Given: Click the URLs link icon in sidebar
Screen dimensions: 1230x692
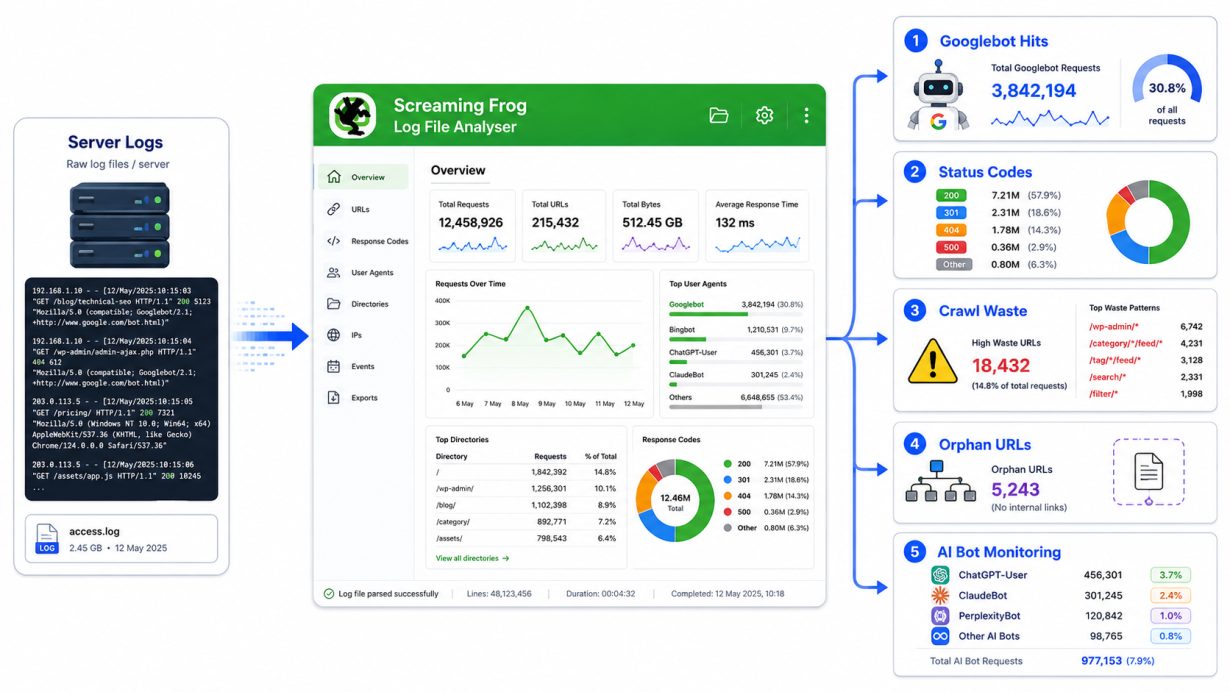Looking at the screenshot, I should coord(333,209).
